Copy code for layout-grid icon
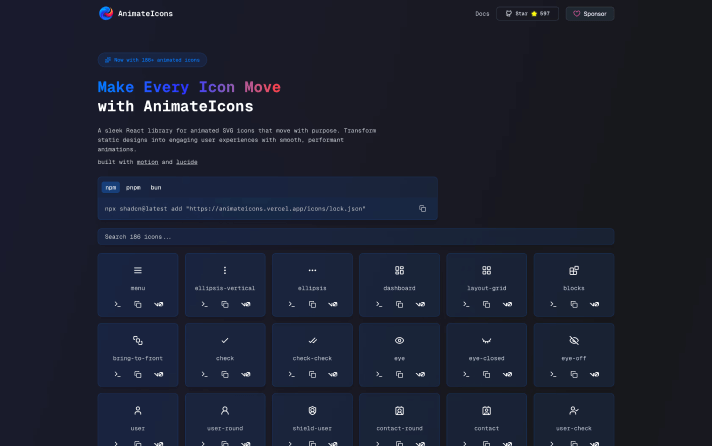Image resolution: width=712 pixels, height=446 pixels. (486, 304)
